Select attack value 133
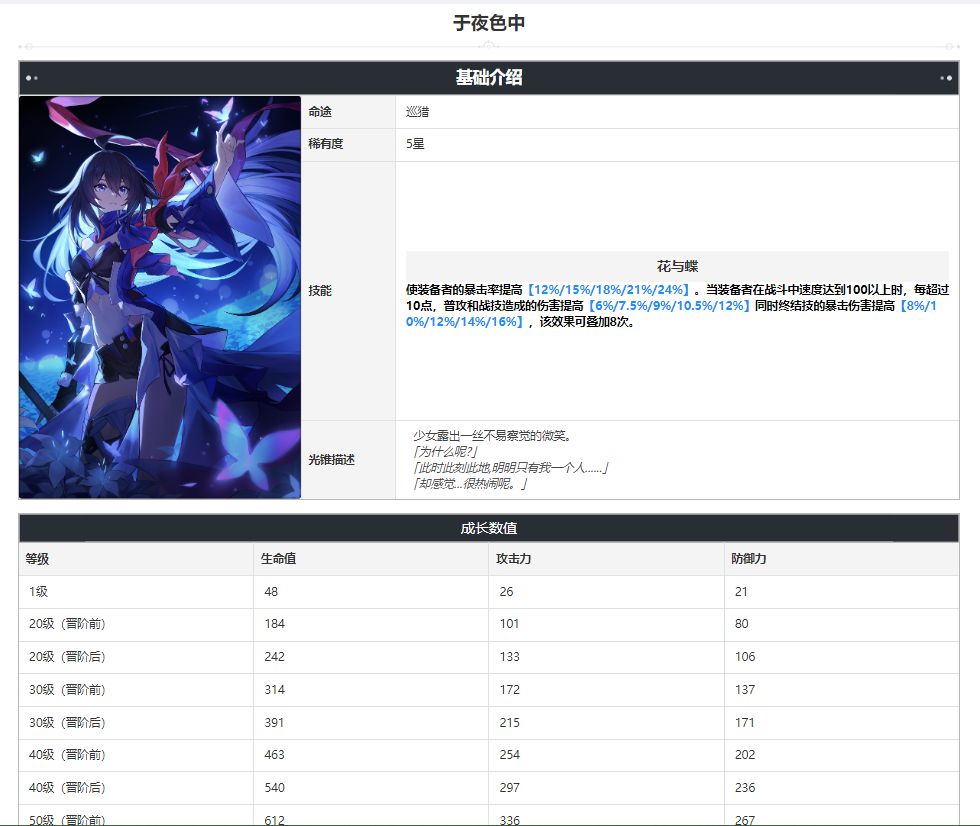Screen dimensions: 980x826 click(509, 657)
